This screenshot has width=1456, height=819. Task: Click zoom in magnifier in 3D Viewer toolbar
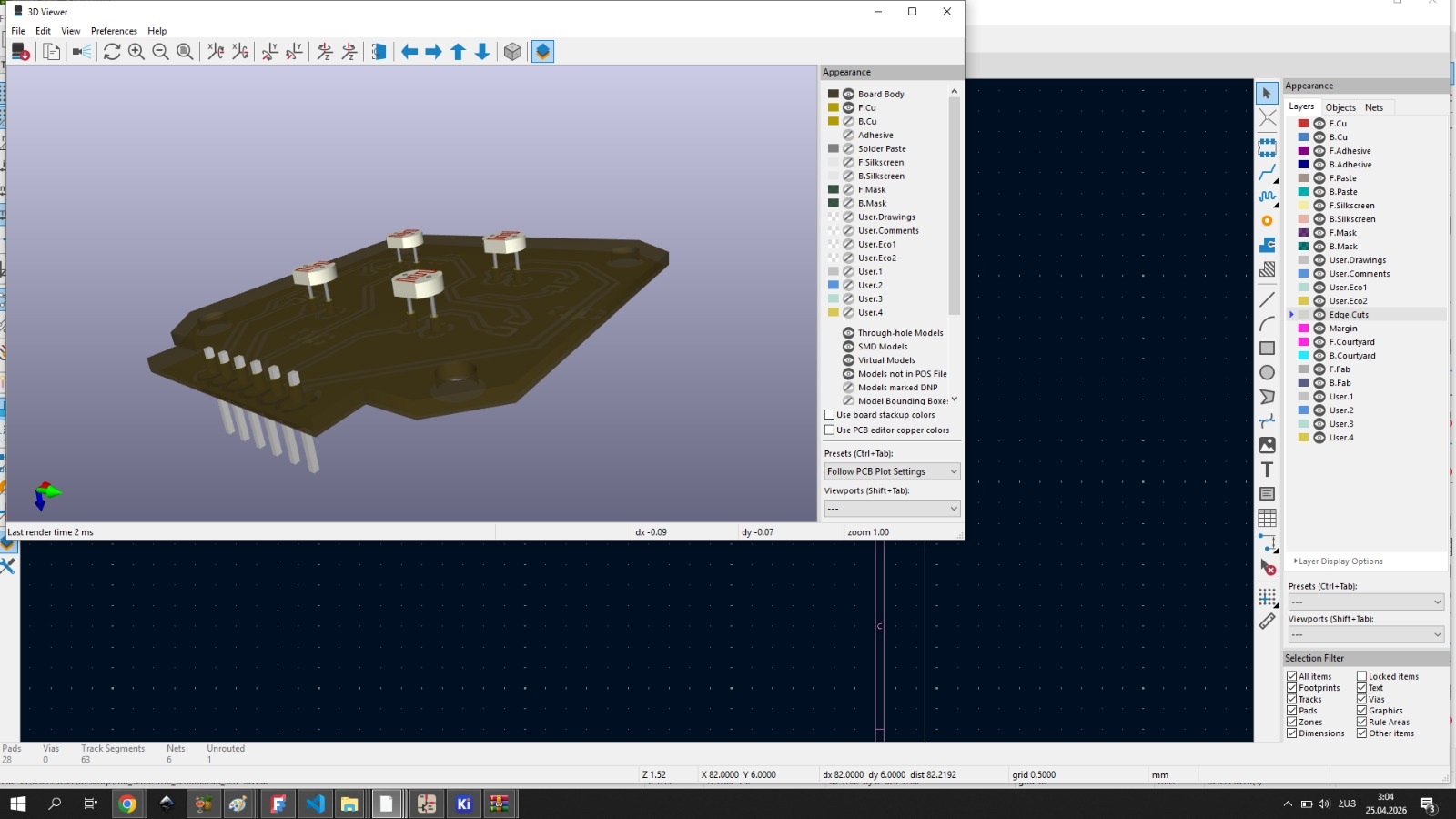[136, 52]
